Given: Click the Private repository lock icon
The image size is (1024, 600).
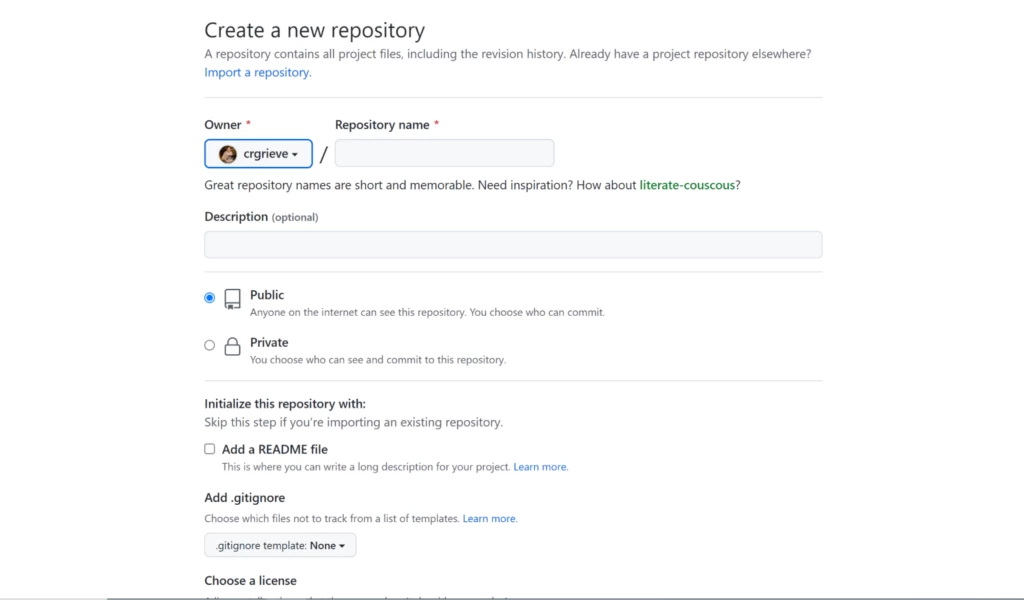Looking at the screenshot, I should tap(232, 346).
